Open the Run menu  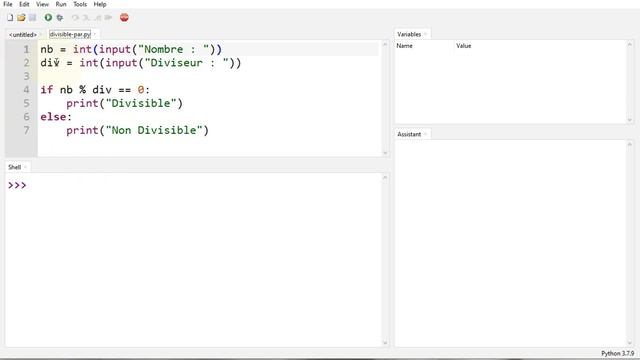click(61, 4)
